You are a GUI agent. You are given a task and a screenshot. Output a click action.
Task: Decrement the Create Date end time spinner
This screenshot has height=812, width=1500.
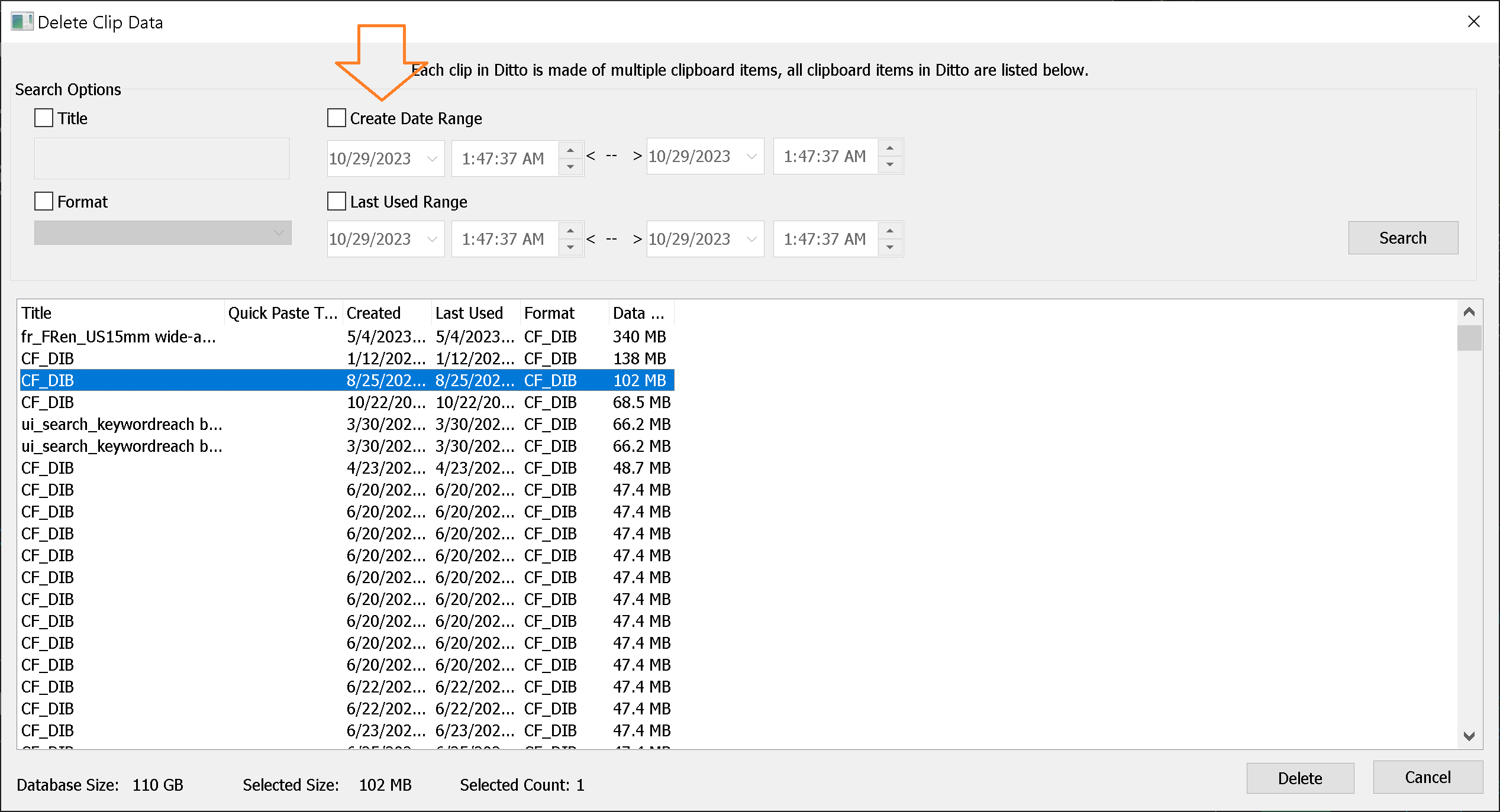point(889,164)
